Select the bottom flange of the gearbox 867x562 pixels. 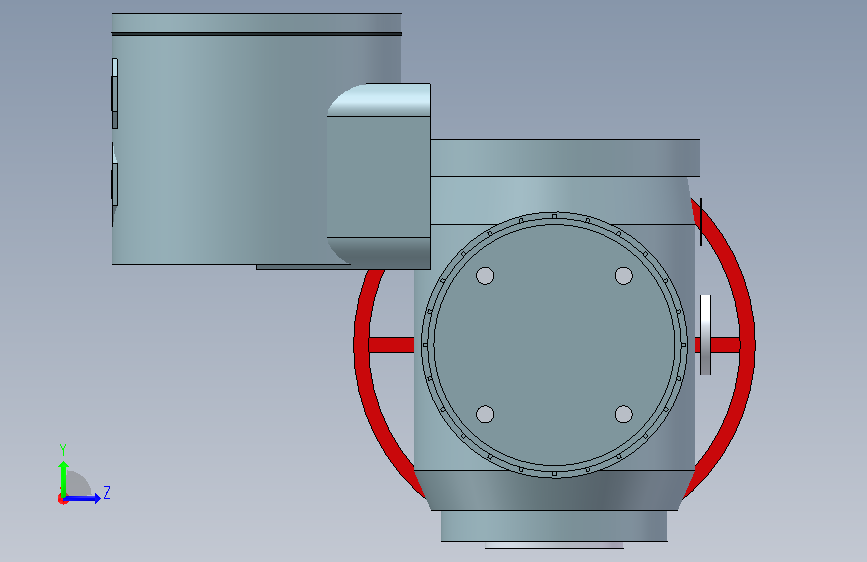554,525
